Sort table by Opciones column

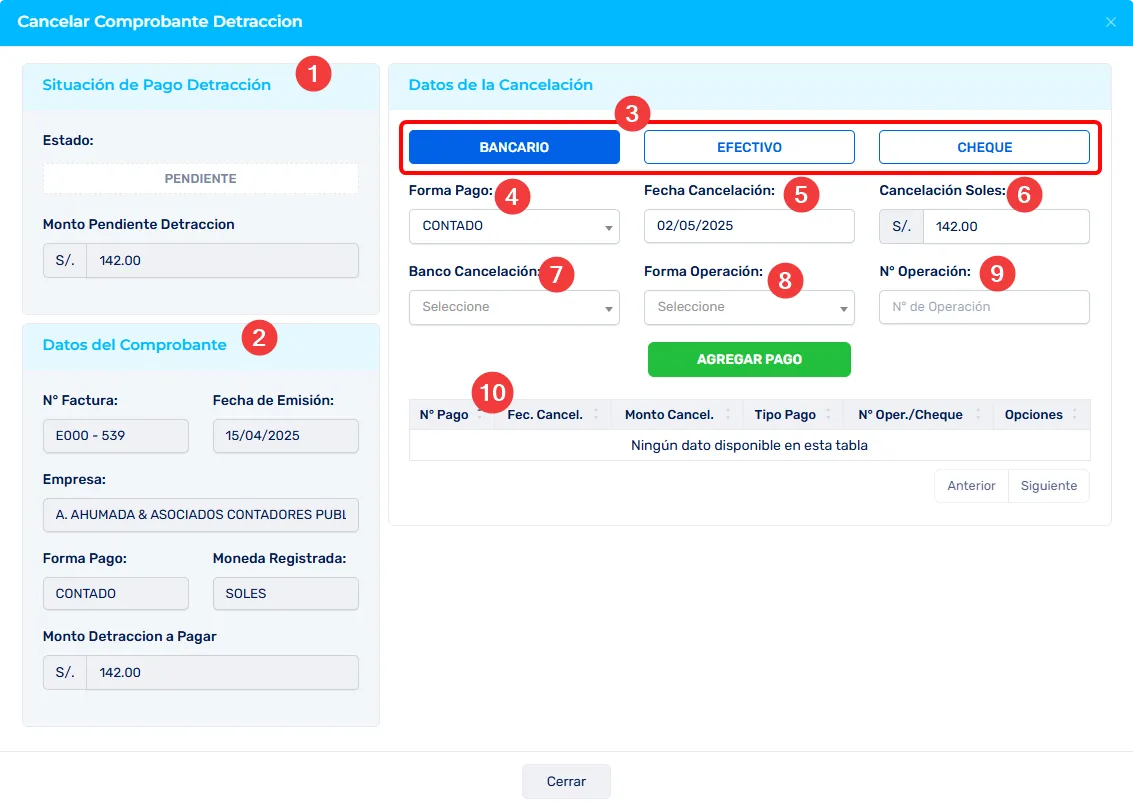coord(1034,415)
